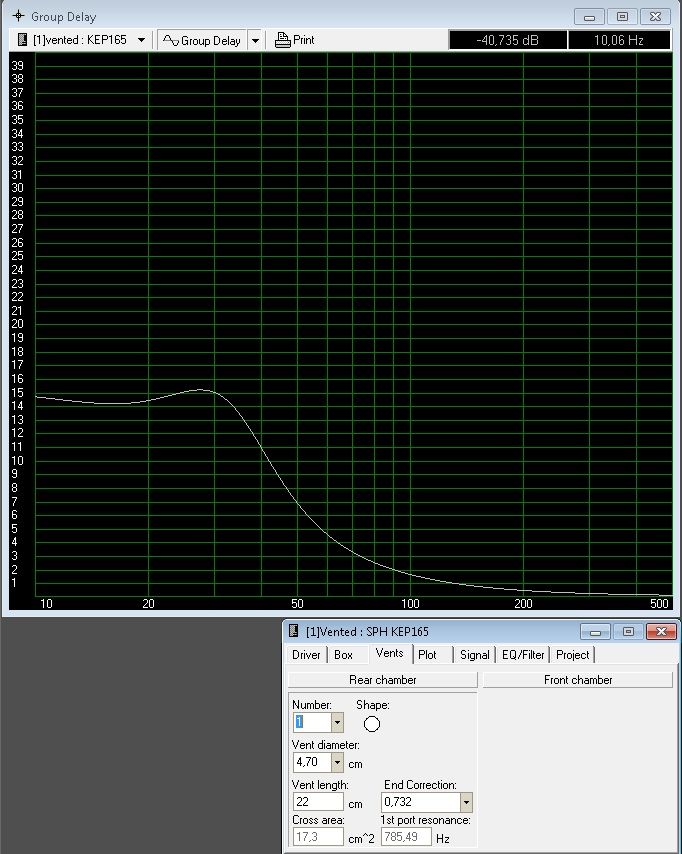Screen dimensions: 682x854
Task: Click the group delay curve peak near 30 Hz
Action: [x=200, y=389]
